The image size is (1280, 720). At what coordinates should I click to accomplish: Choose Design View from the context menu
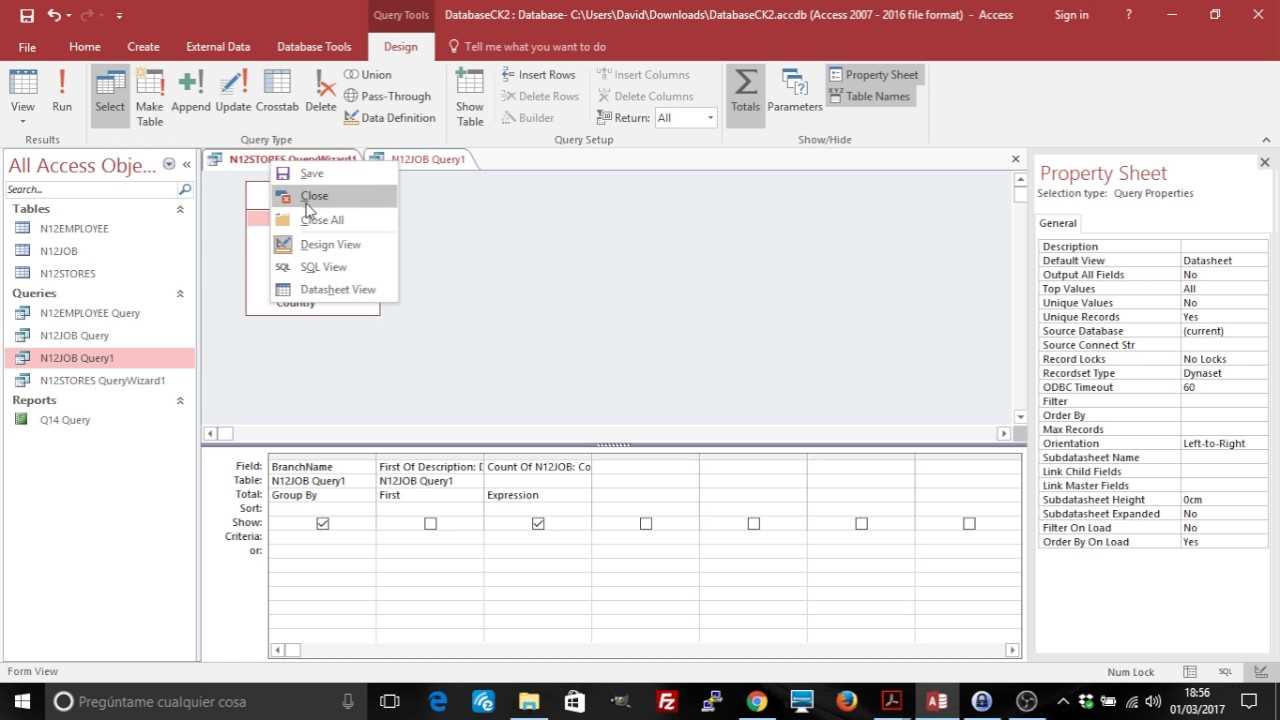(x=334, y=244)
